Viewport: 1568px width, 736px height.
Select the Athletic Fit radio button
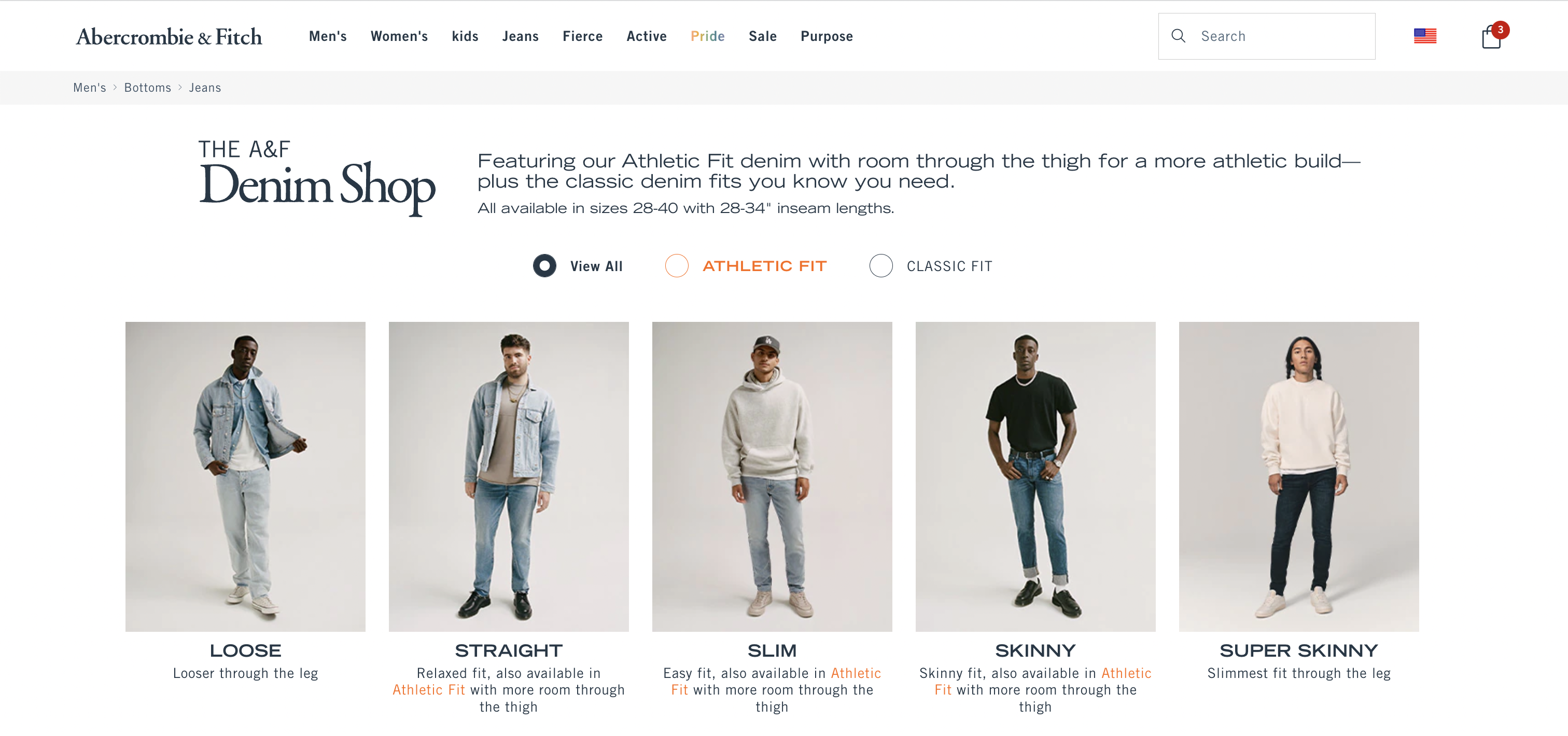pos(676,266)
